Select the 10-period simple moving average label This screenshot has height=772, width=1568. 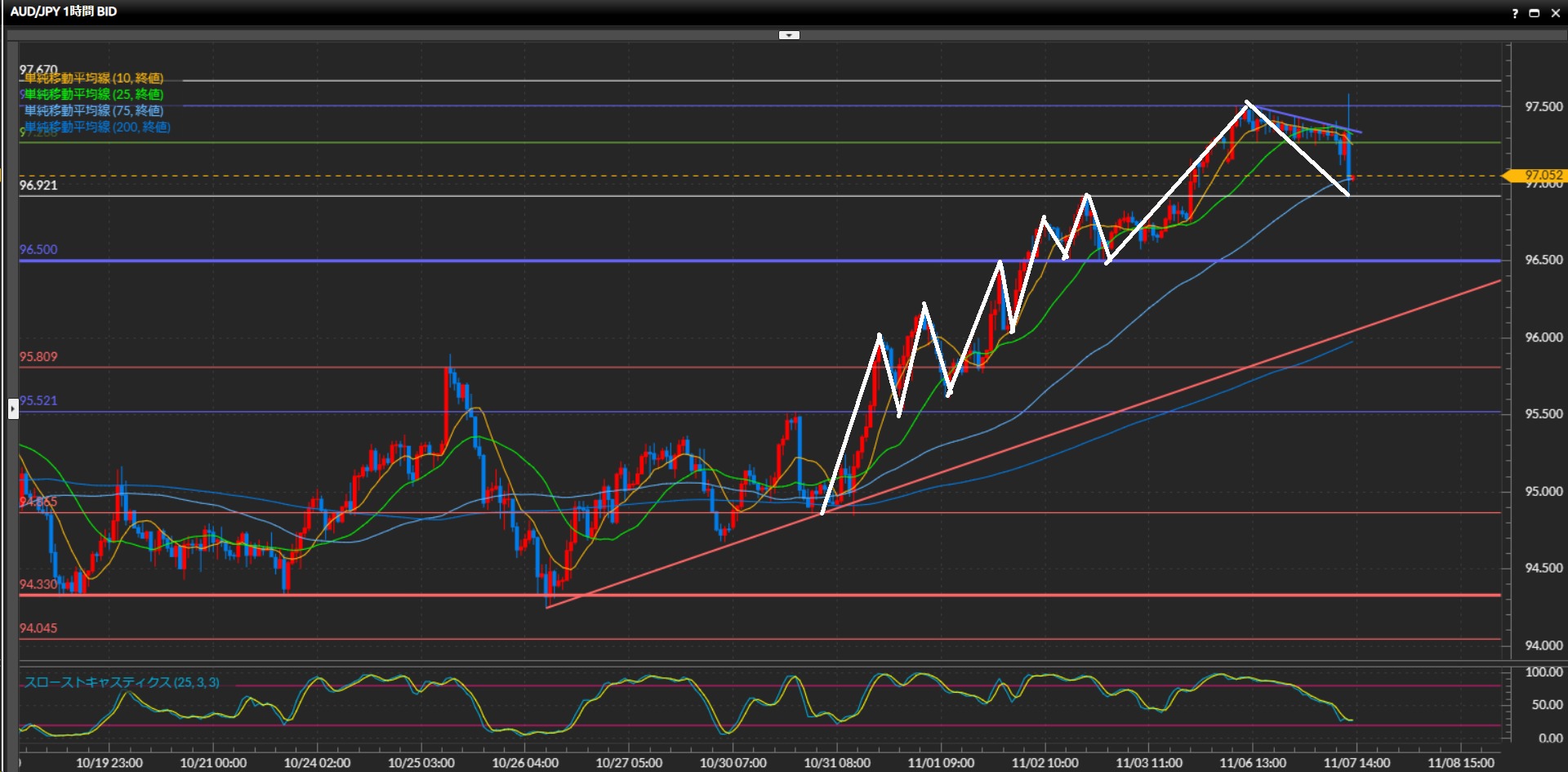(x=94, y=78)
